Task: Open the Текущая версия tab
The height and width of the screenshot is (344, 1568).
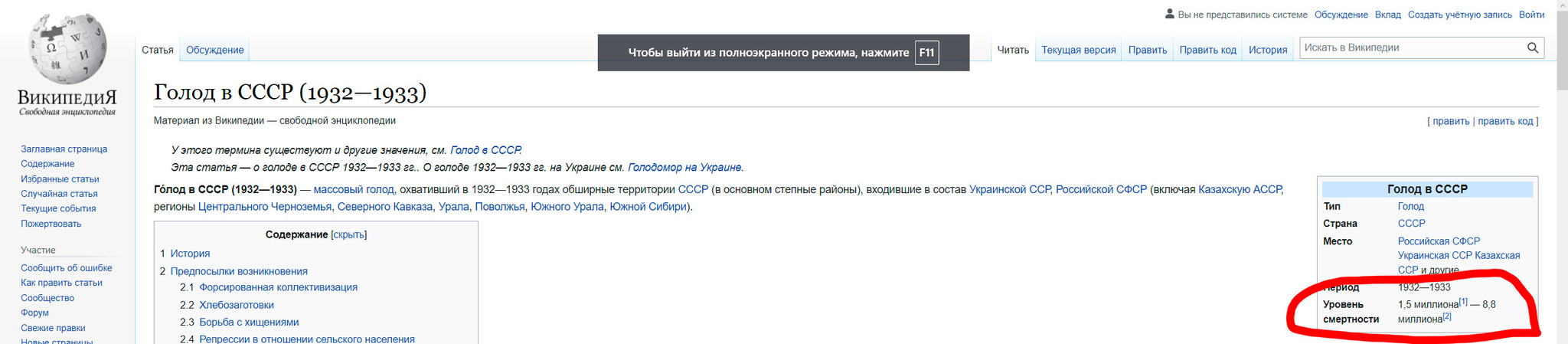Action: pos(1078,50)
